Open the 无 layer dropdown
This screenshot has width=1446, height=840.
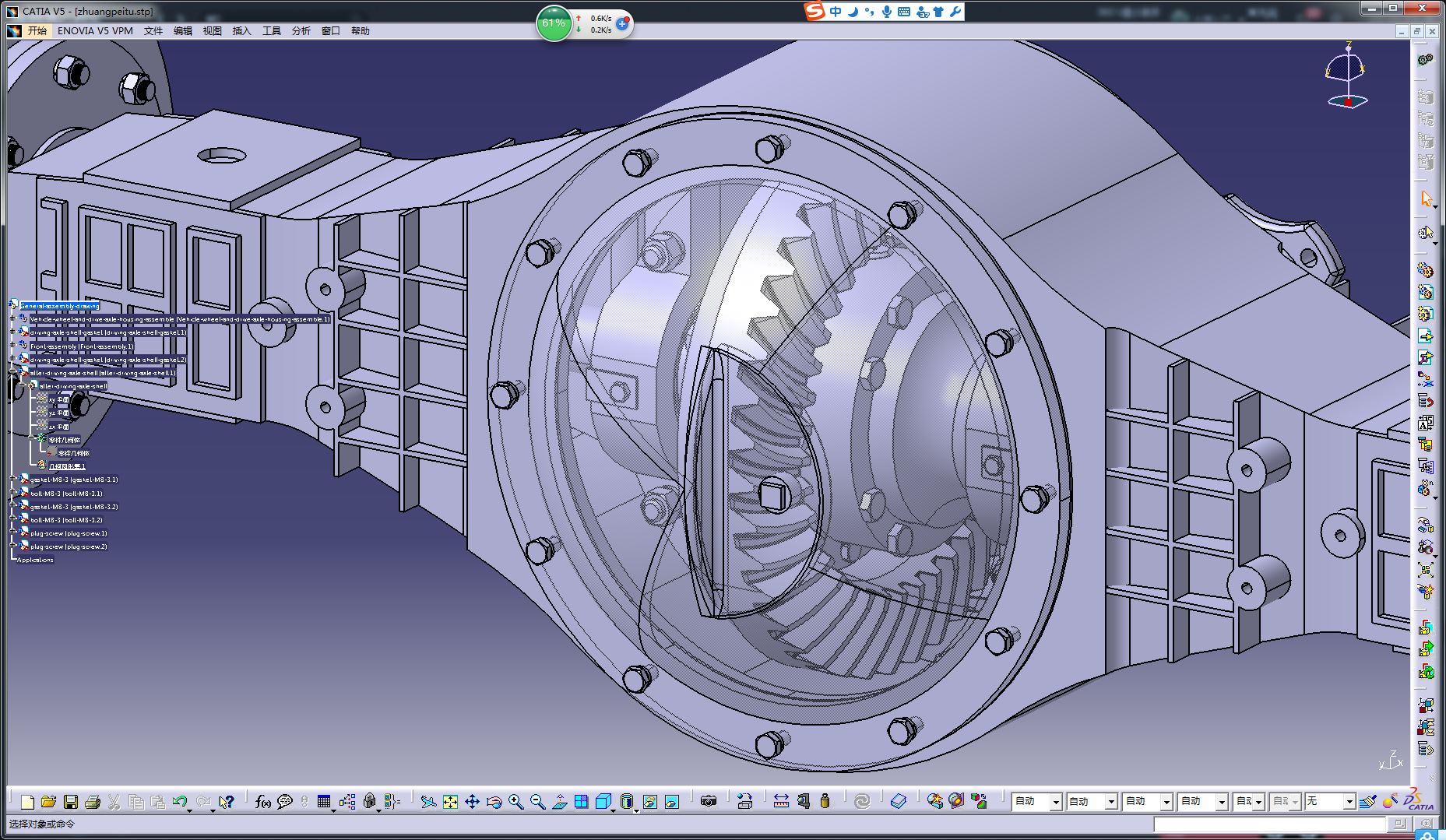pos(1349,802)
